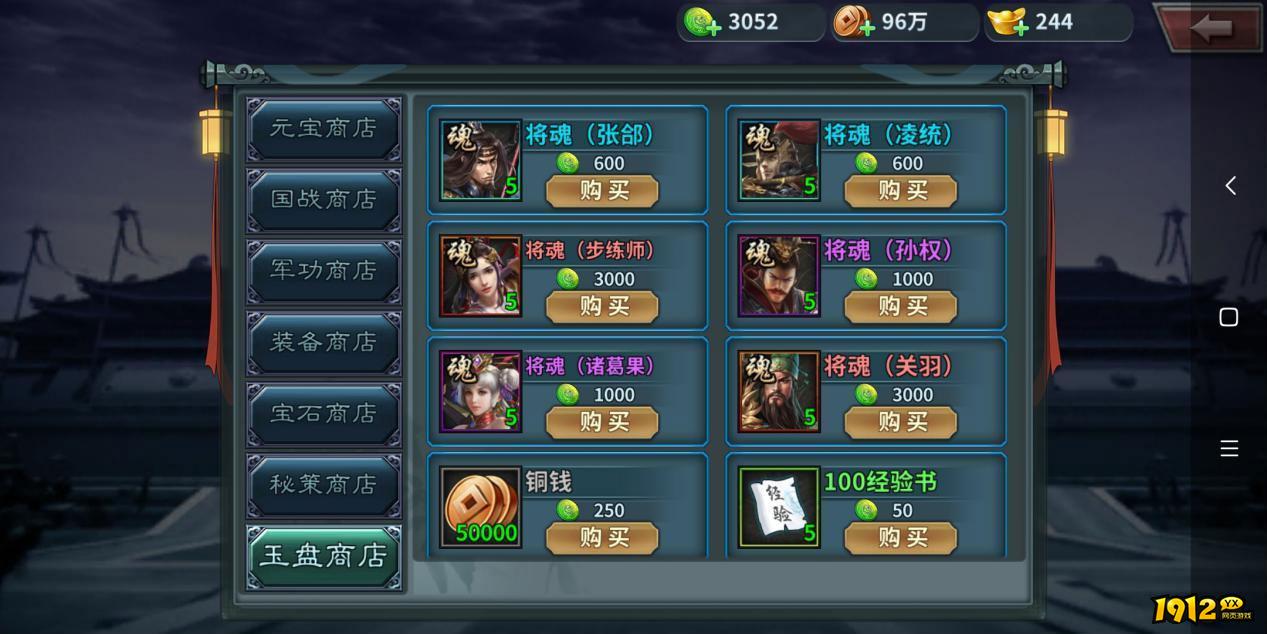Open the 军功商店 tab
This screenshot has height=634, width=1267.
[x=324, y=271]
